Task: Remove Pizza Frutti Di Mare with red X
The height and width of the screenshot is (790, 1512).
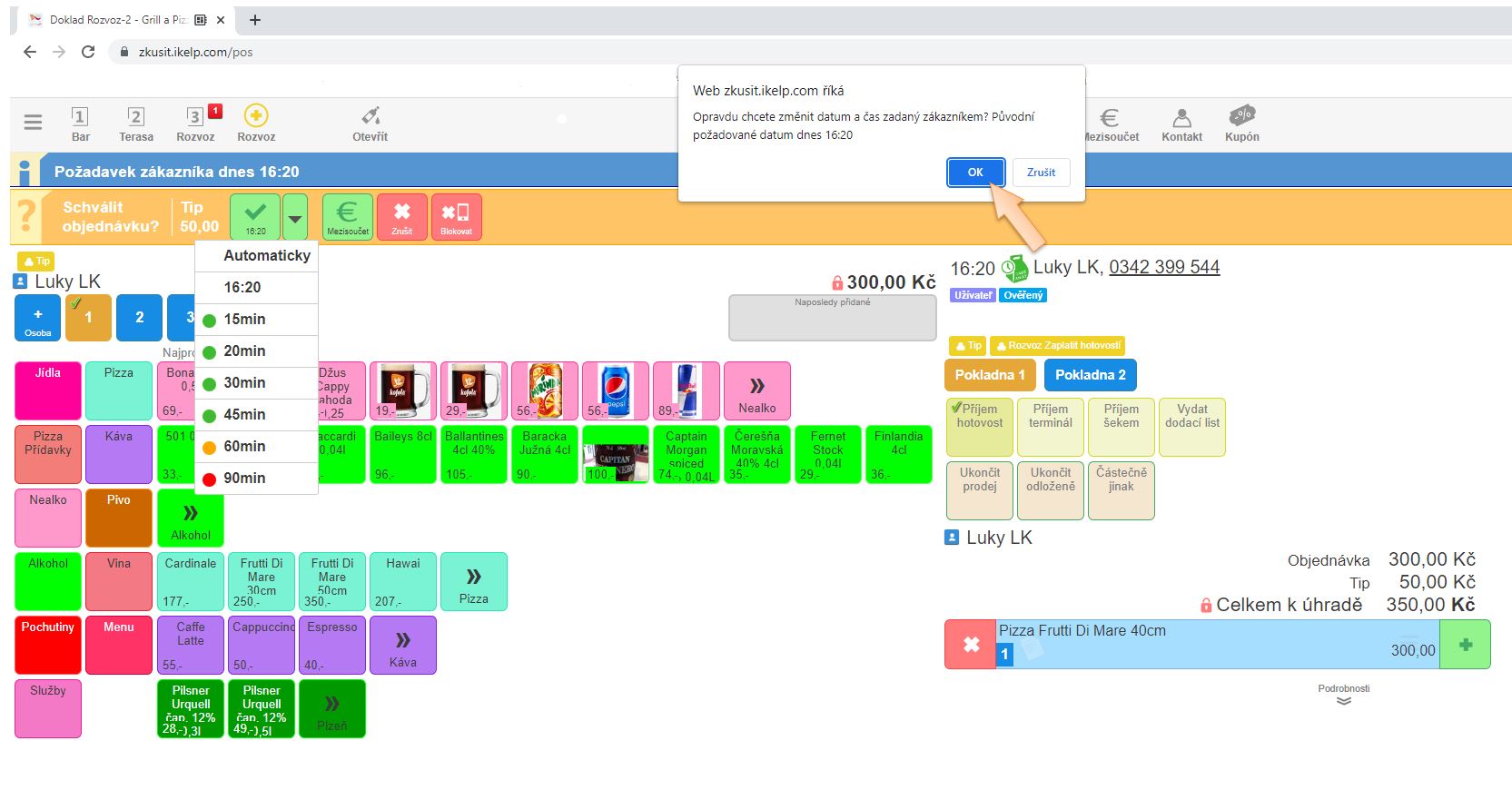Action: pos(971,645)
